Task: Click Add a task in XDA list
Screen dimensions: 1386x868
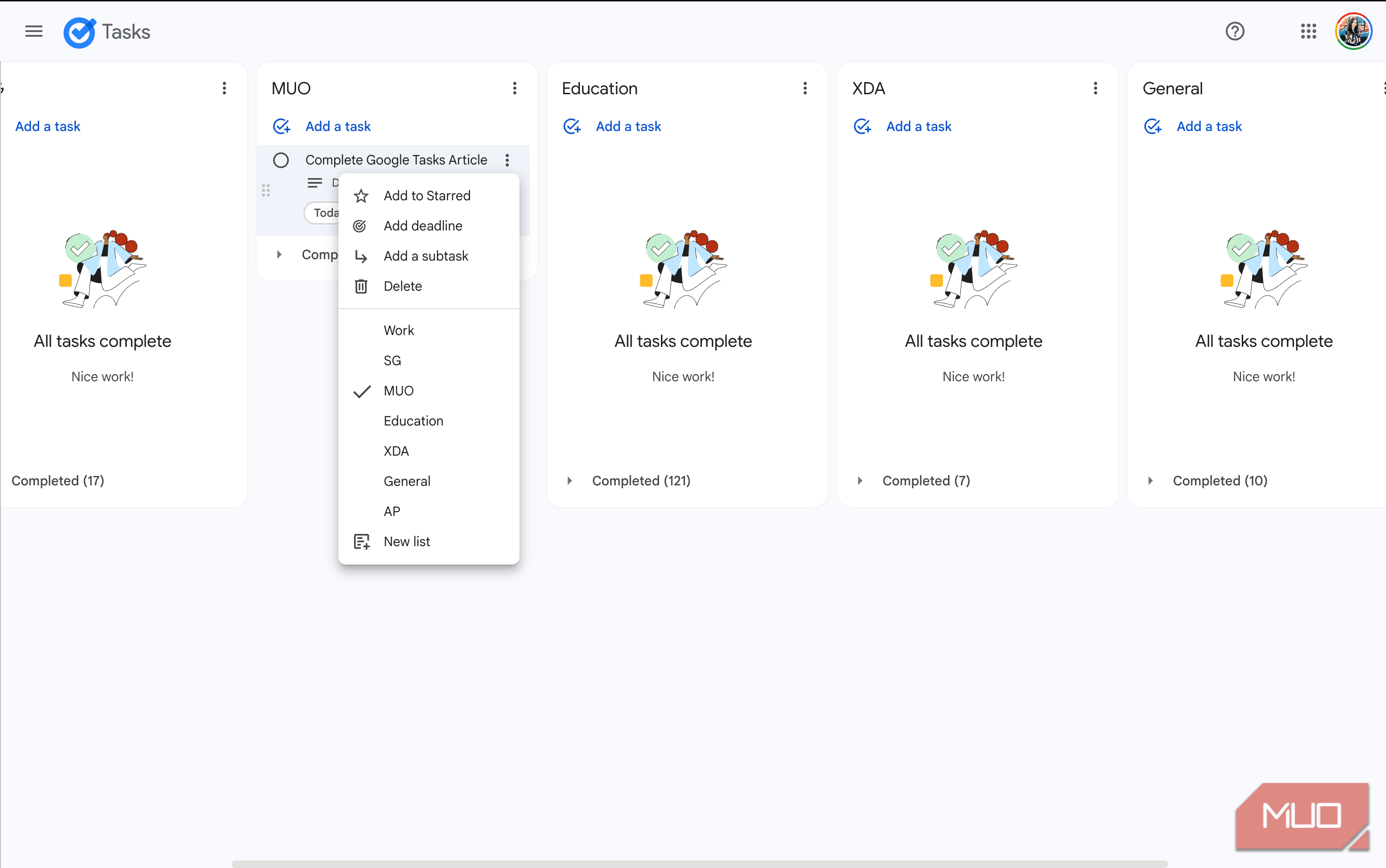Action: click(919, 126)
